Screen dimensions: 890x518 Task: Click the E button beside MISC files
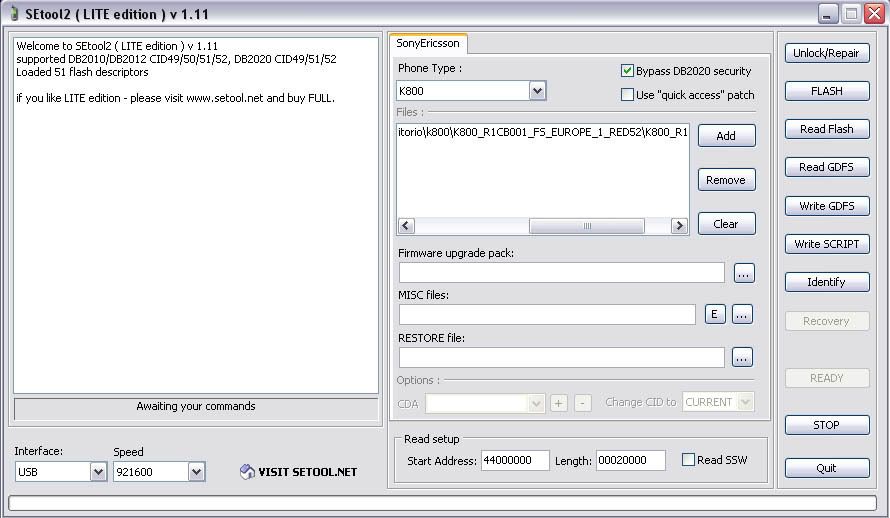tap(715, 314)
